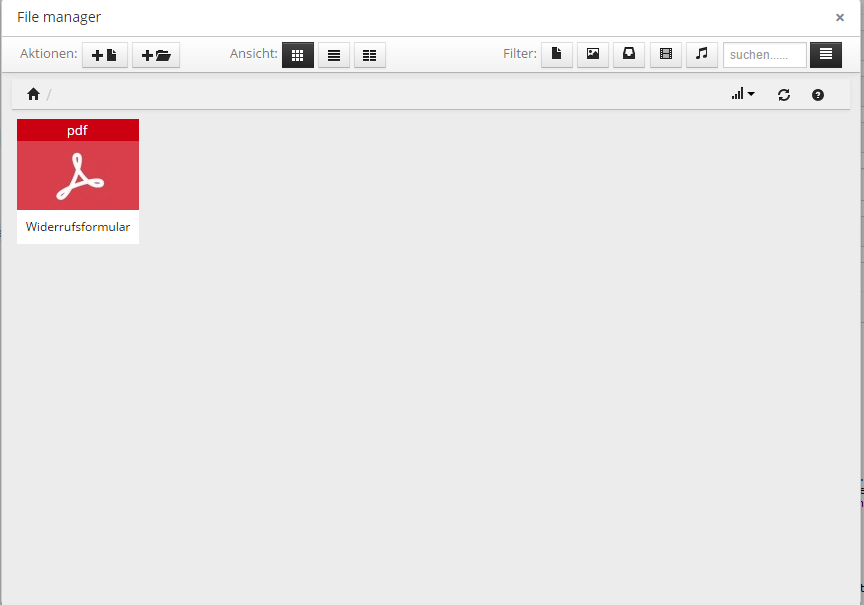Show all files filter button

pos(826,55)
